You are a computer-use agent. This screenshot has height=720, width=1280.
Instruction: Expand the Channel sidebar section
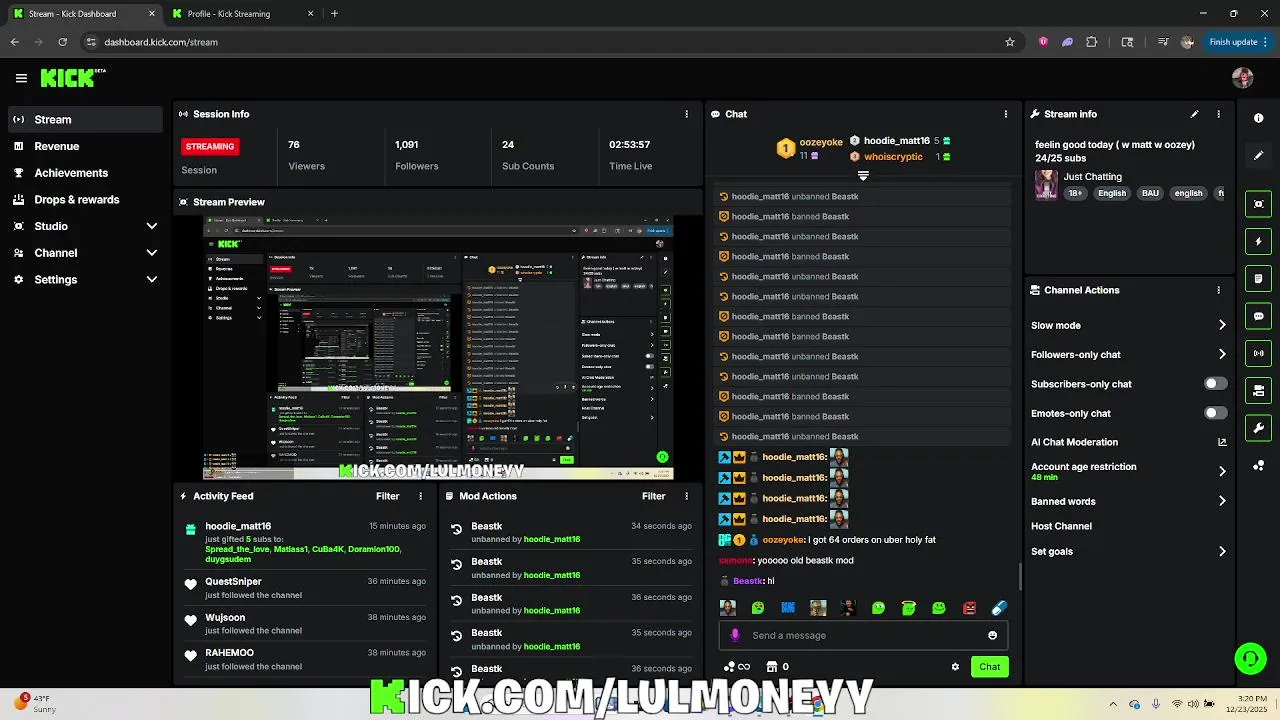point(152,253)
